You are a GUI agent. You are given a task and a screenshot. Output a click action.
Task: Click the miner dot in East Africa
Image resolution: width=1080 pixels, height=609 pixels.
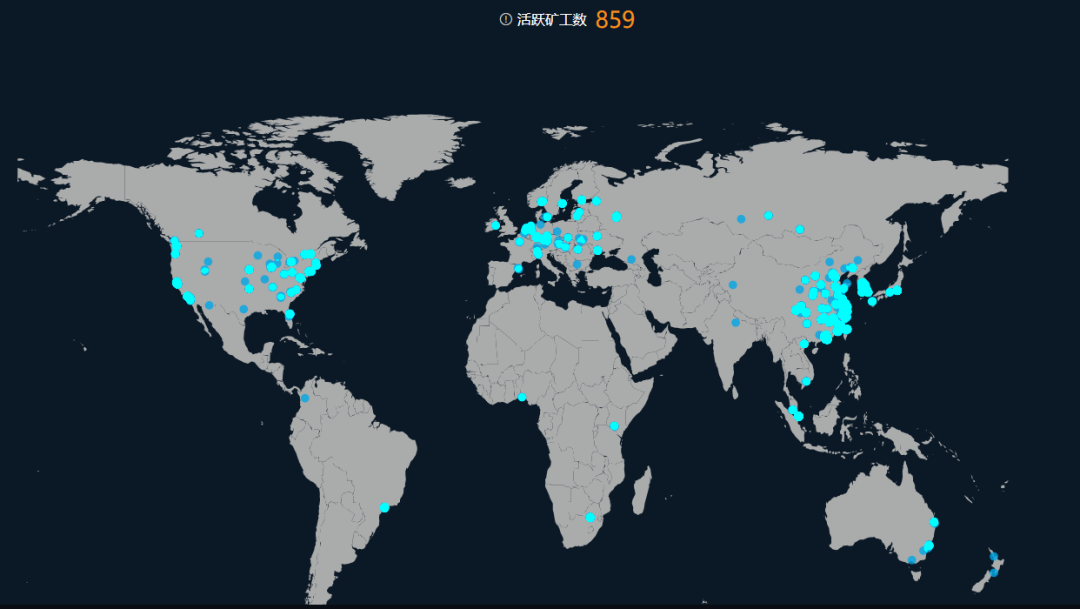tap(614, 426)
